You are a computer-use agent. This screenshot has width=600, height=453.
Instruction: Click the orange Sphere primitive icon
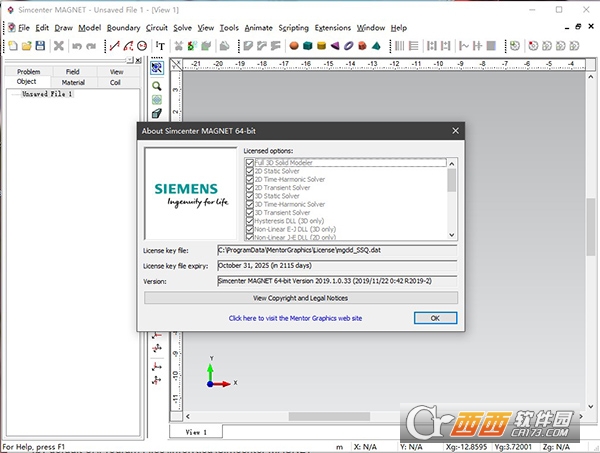(294, 46)
